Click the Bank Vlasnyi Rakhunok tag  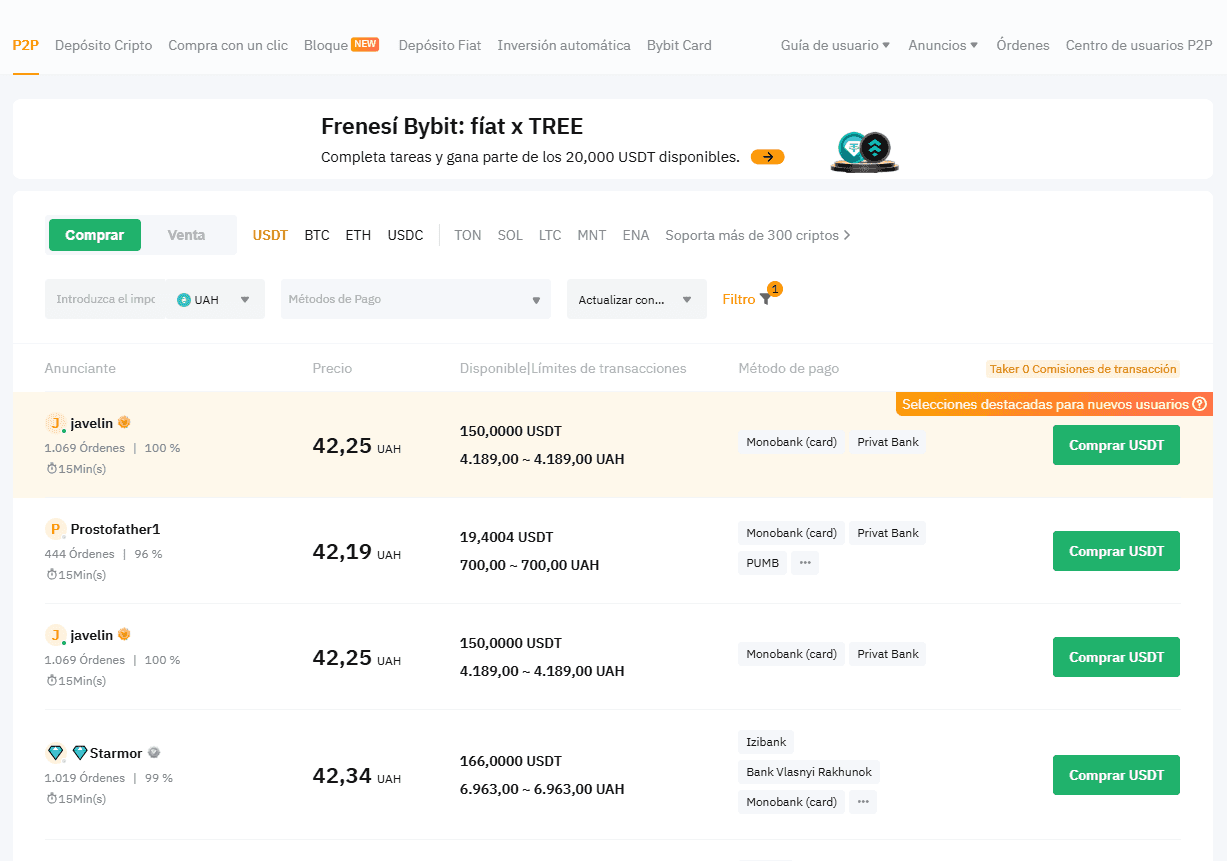[x=809, y=772]
